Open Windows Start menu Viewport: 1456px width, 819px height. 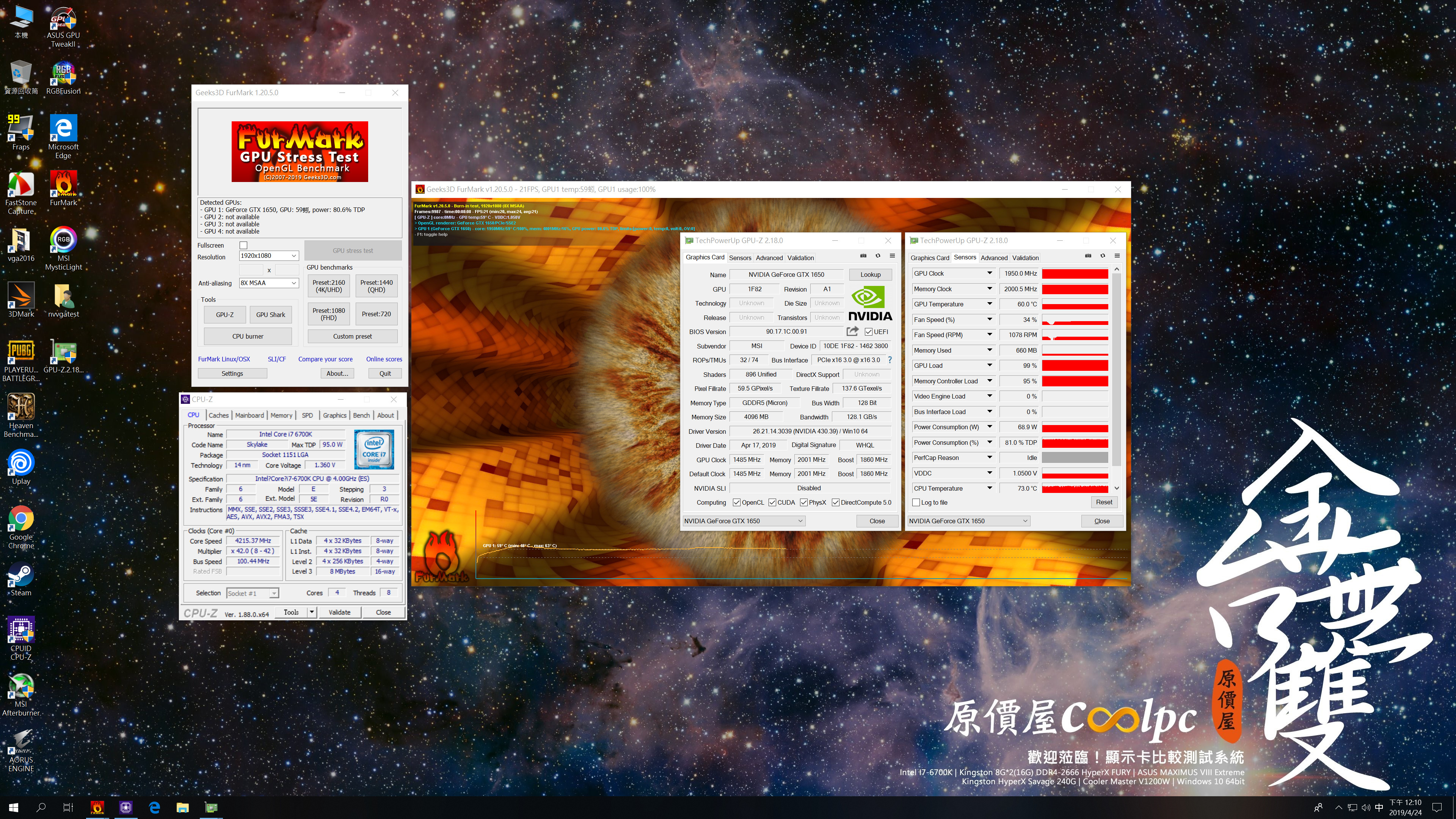[14, 807]
